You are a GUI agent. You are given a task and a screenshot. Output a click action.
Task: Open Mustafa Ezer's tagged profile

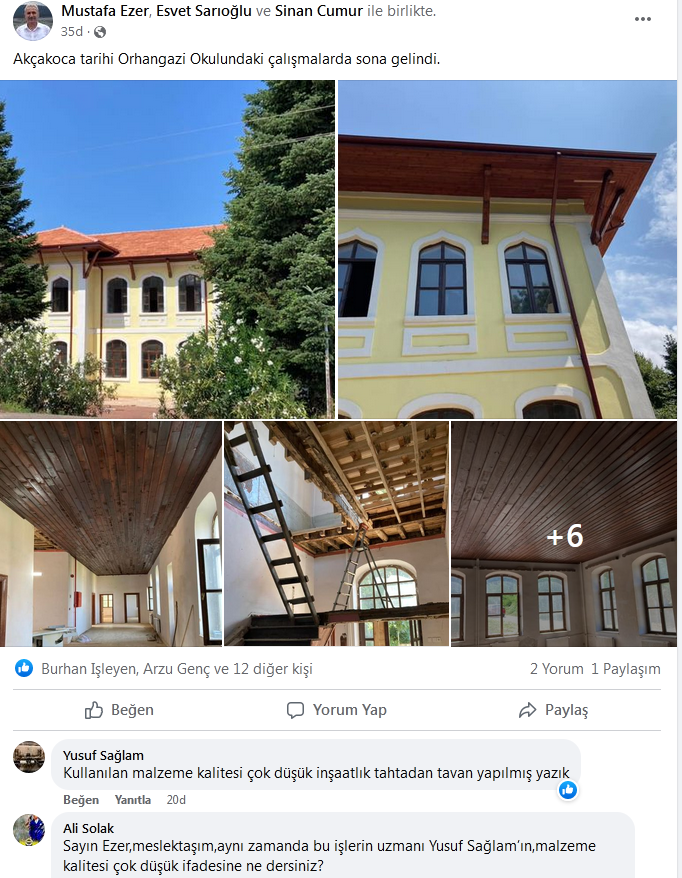click(x=105, y=11)
